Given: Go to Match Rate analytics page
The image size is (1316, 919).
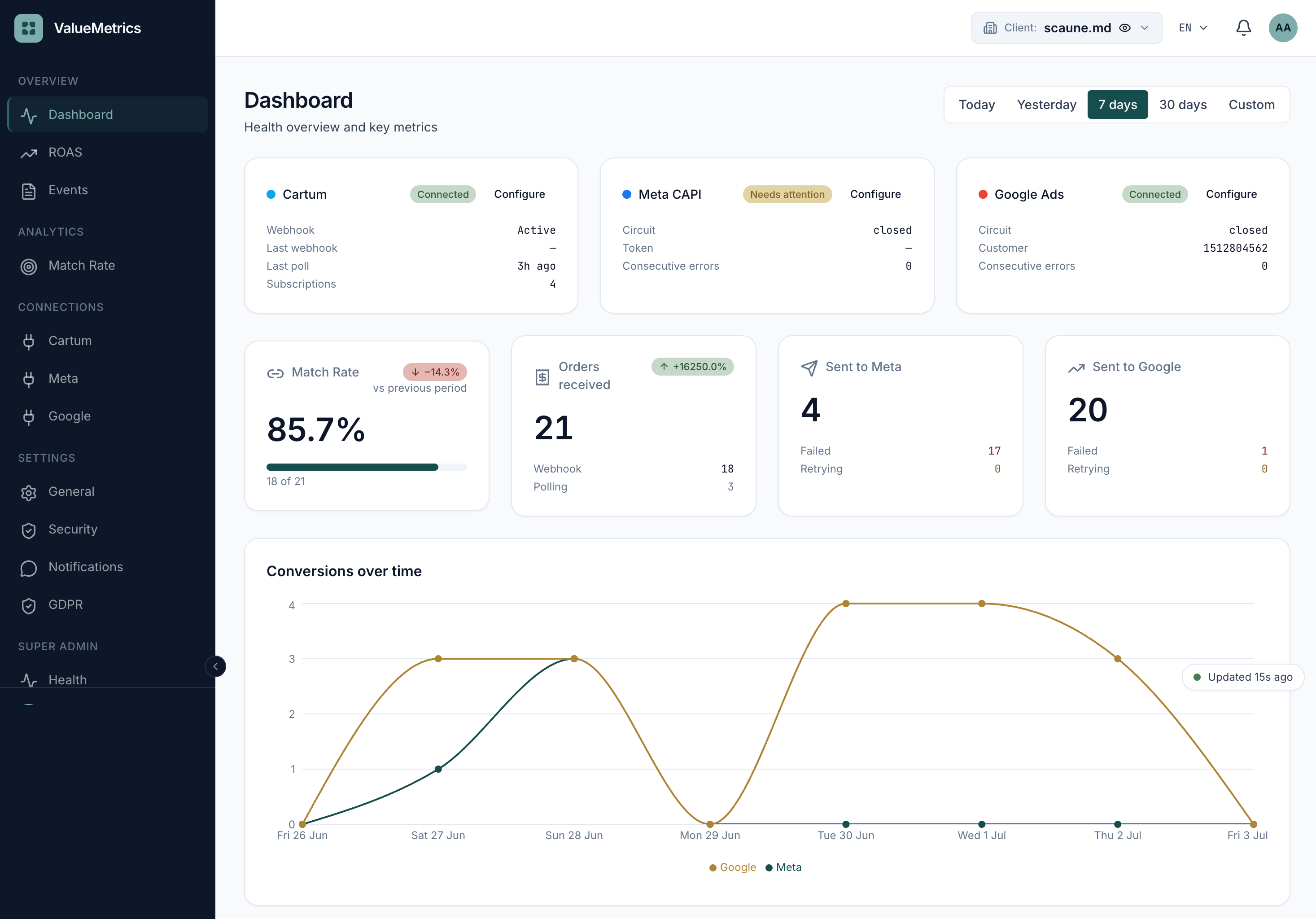Looking at the screenshot, I should (108, 266).
